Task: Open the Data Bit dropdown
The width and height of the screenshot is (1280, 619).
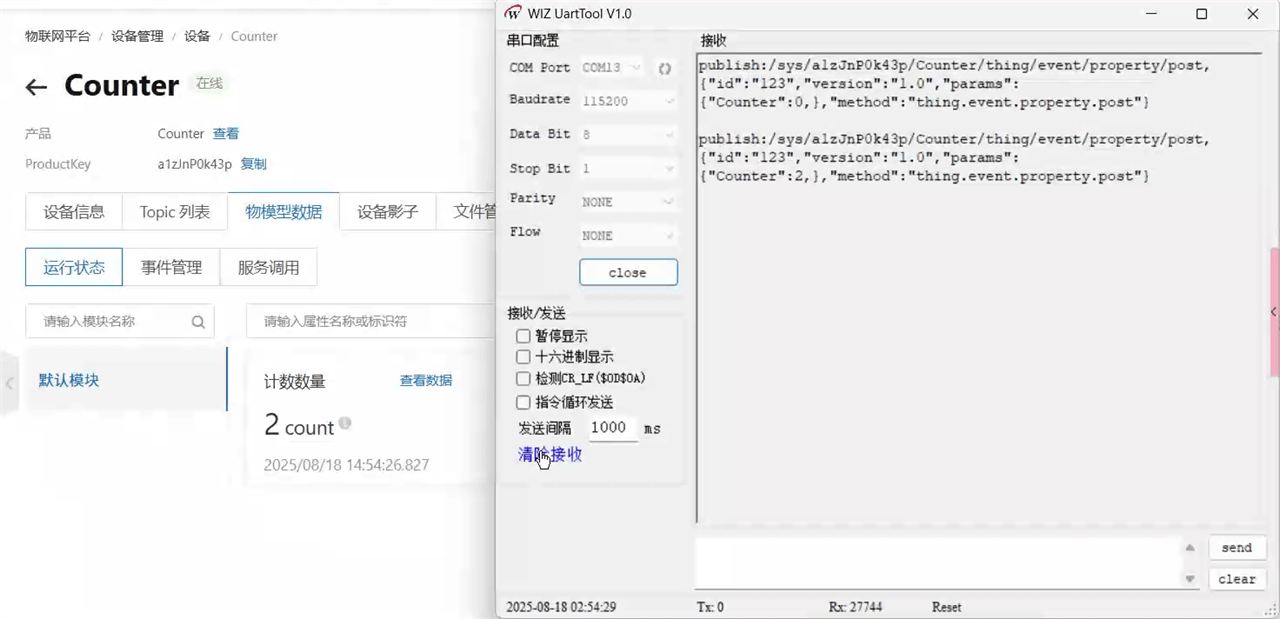Action: point(628,135)
